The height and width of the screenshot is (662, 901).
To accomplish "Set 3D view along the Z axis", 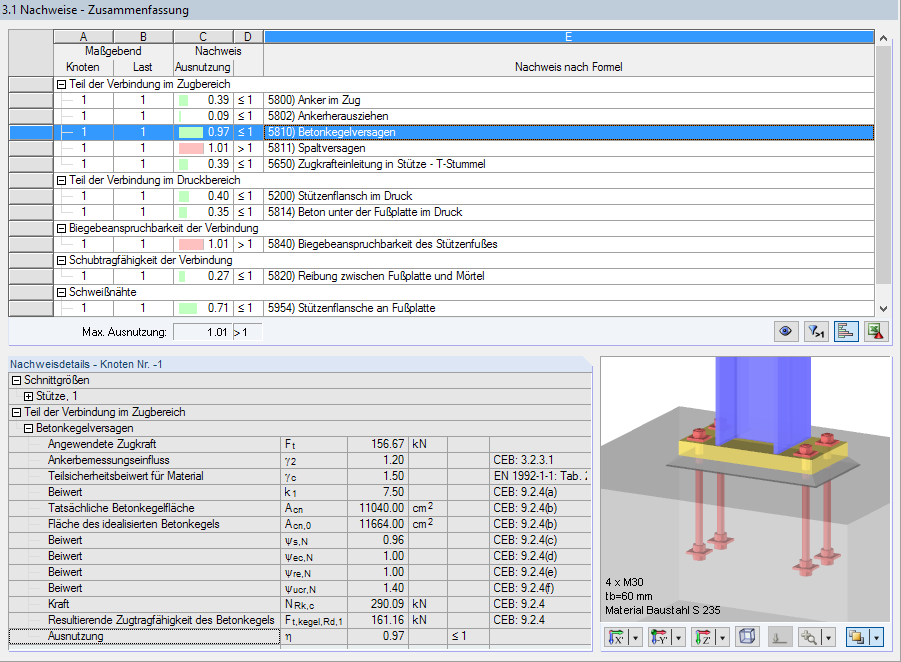I will pos(703,637).
